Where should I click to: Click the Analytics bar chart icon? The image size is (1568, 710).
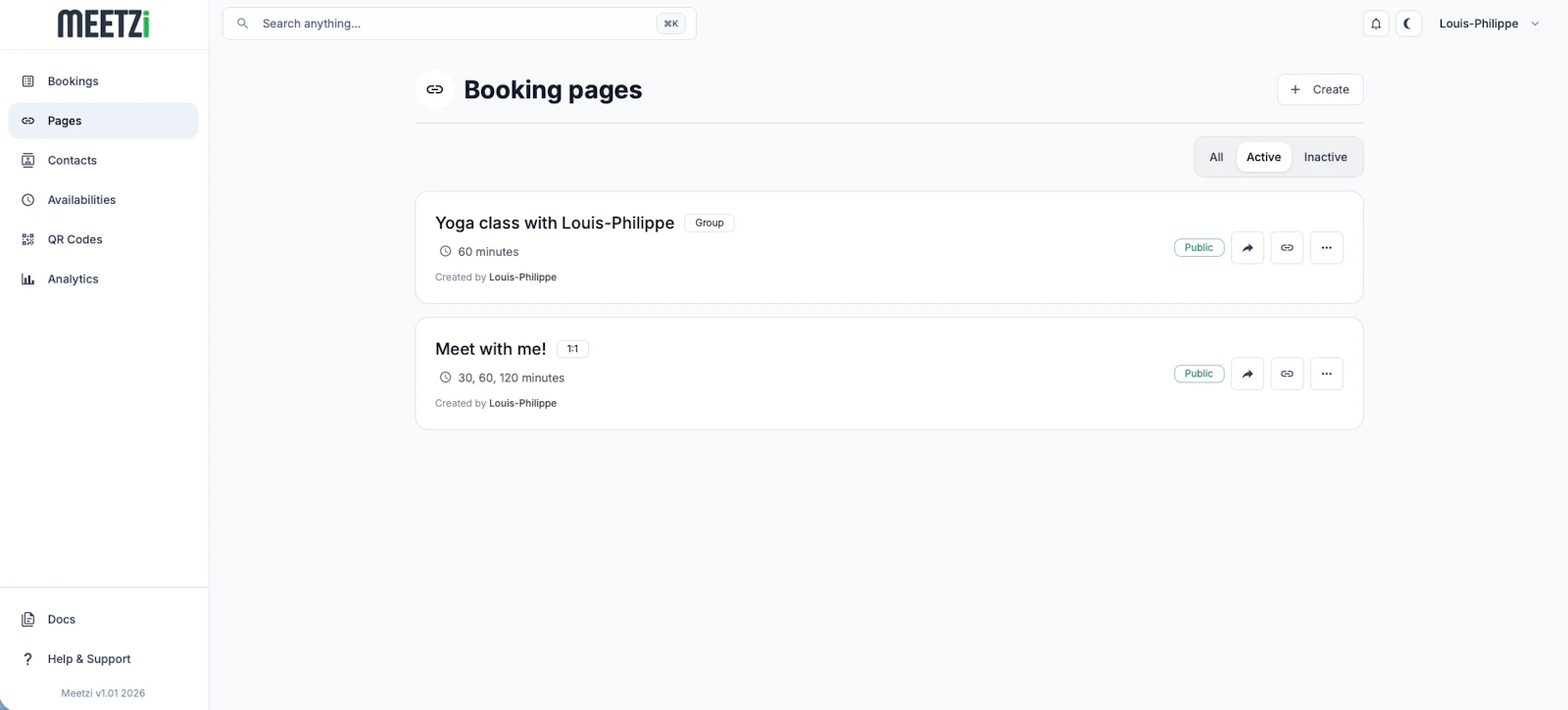pyautogui.click(x=28, y=279)
